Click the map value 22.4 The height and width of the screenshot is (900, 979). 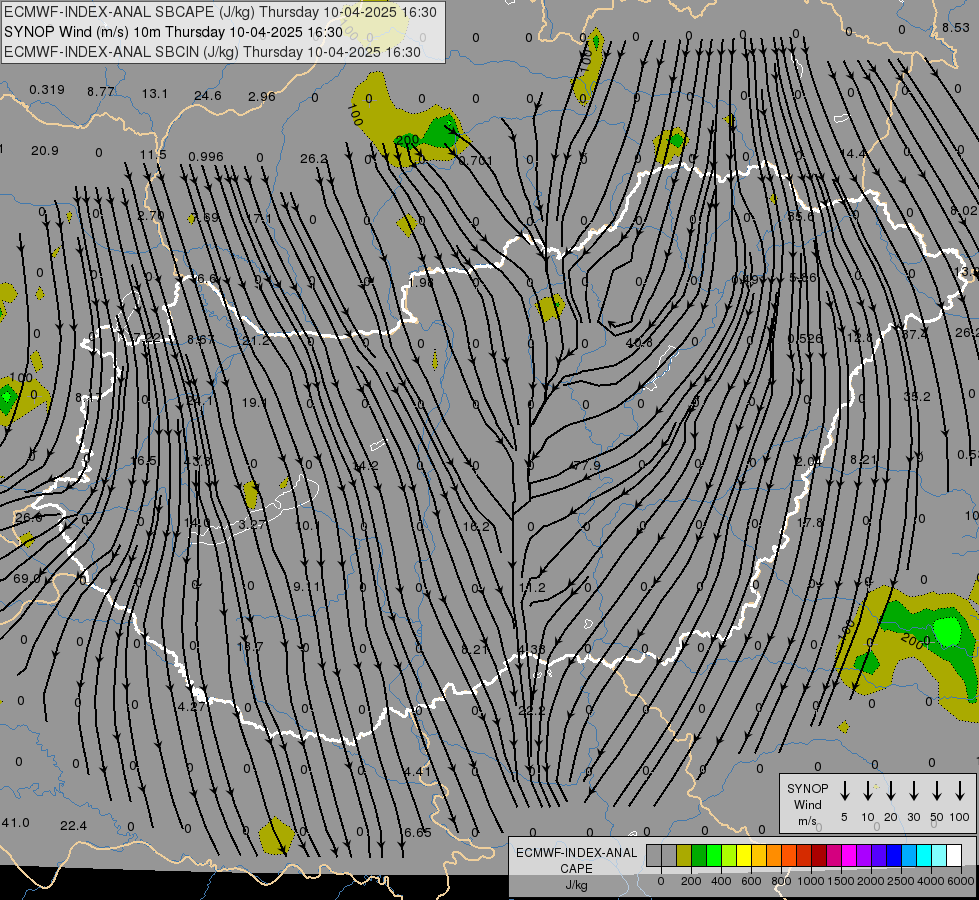[73, 825]
